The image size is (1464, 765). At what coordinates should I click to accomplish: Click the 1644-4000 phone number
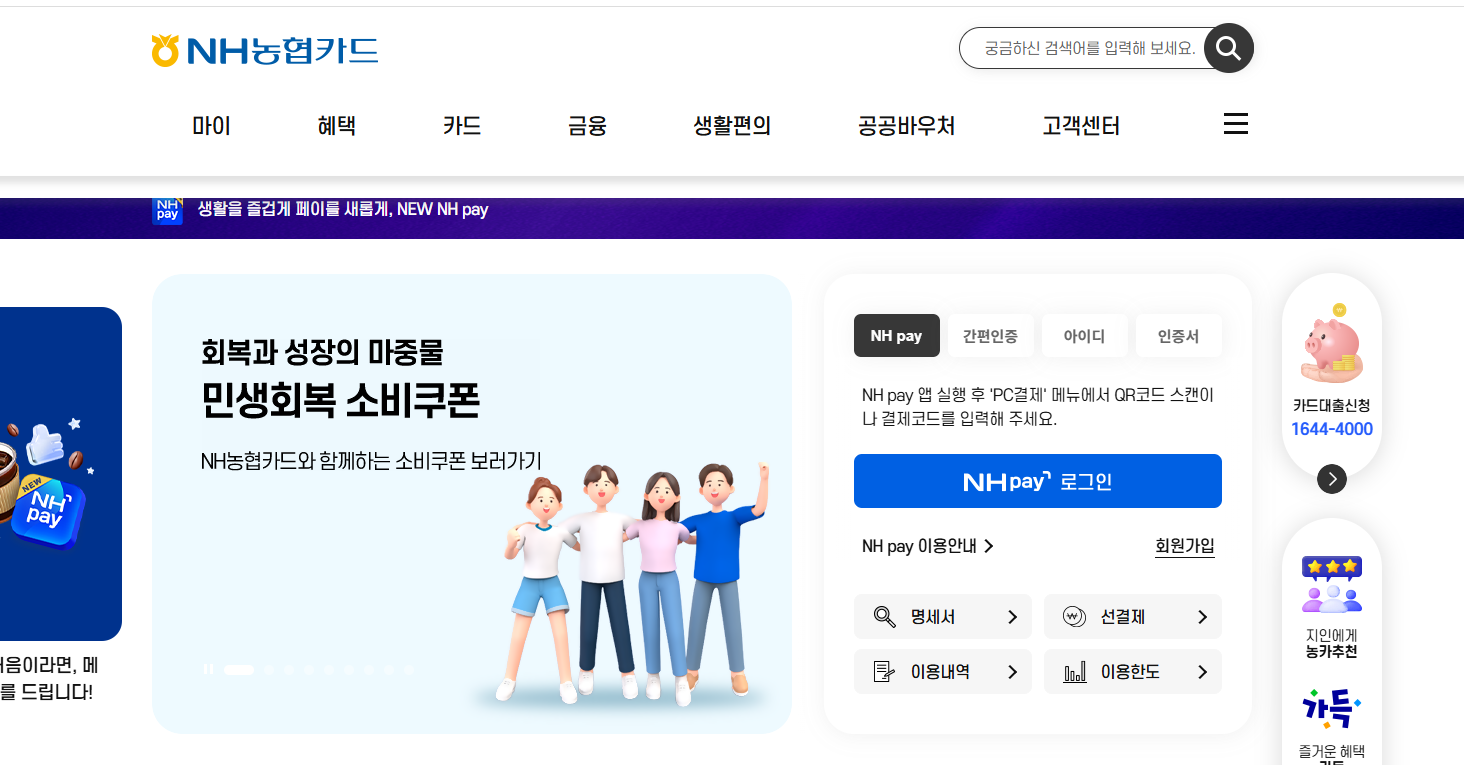pos(1332,429)
